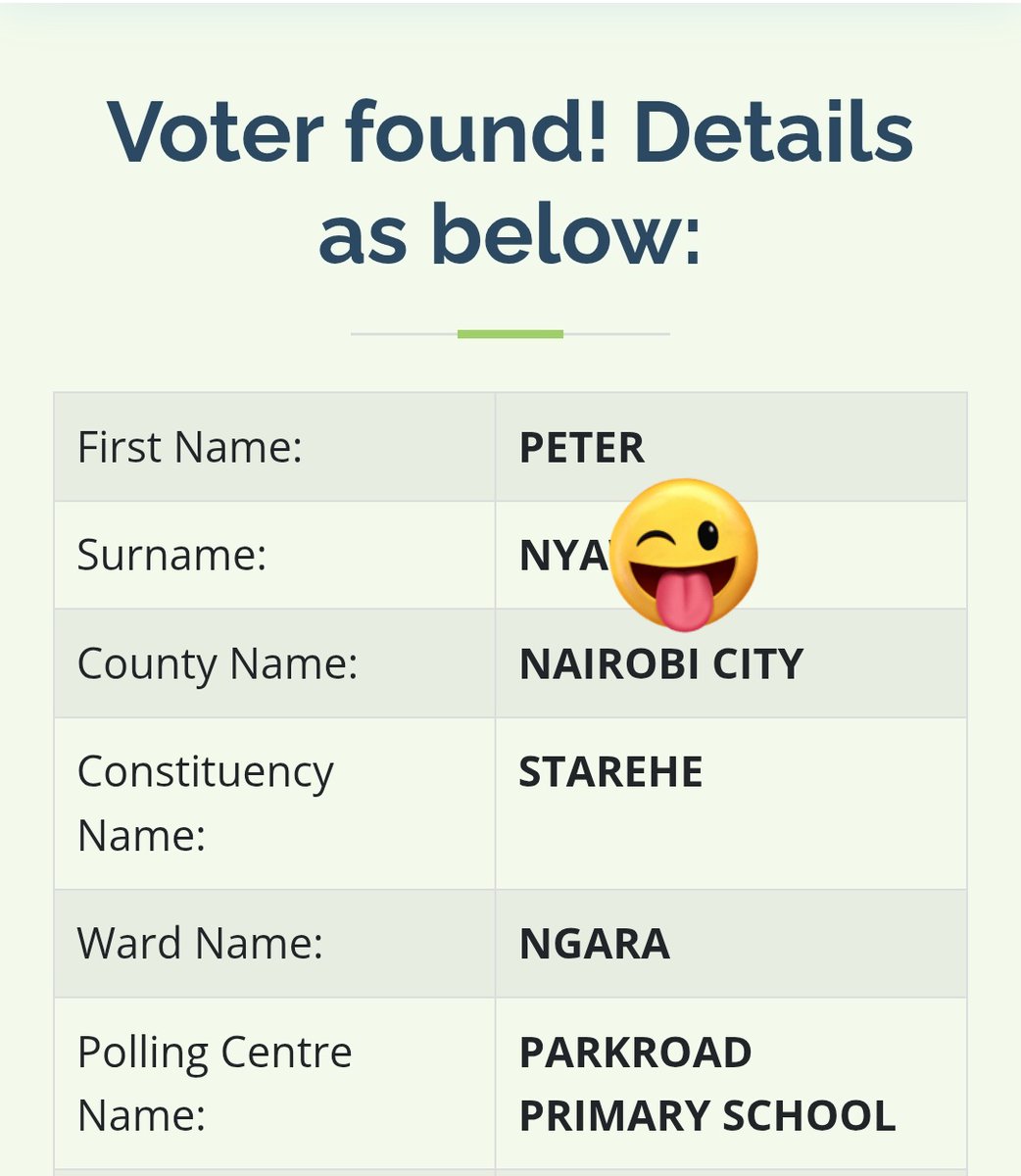Viewport: 1021px width, 1176px height.
Task: Click the 'Voter found! Details' heading
Action: [x=510, y=131]
